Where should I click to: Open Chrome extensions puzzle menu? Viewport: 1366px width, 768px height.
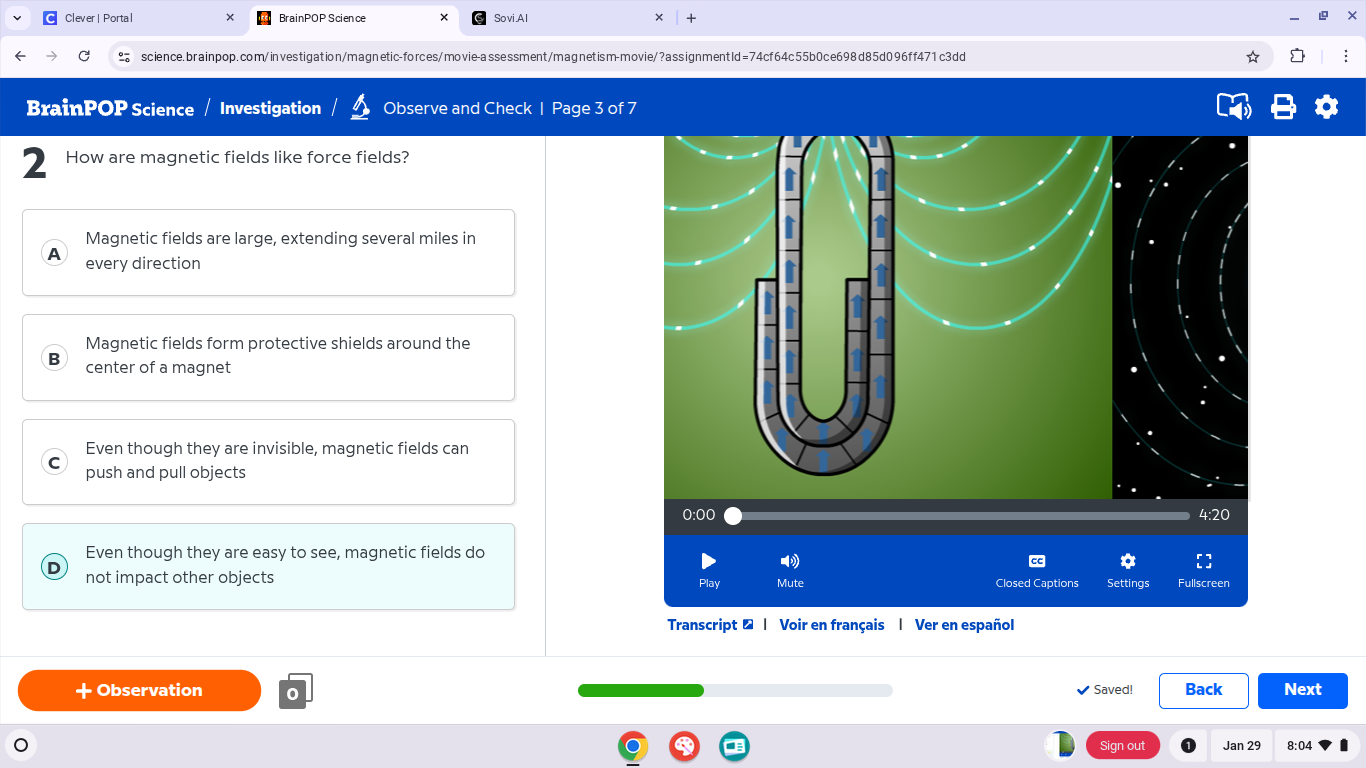[x=1296, y=57]
